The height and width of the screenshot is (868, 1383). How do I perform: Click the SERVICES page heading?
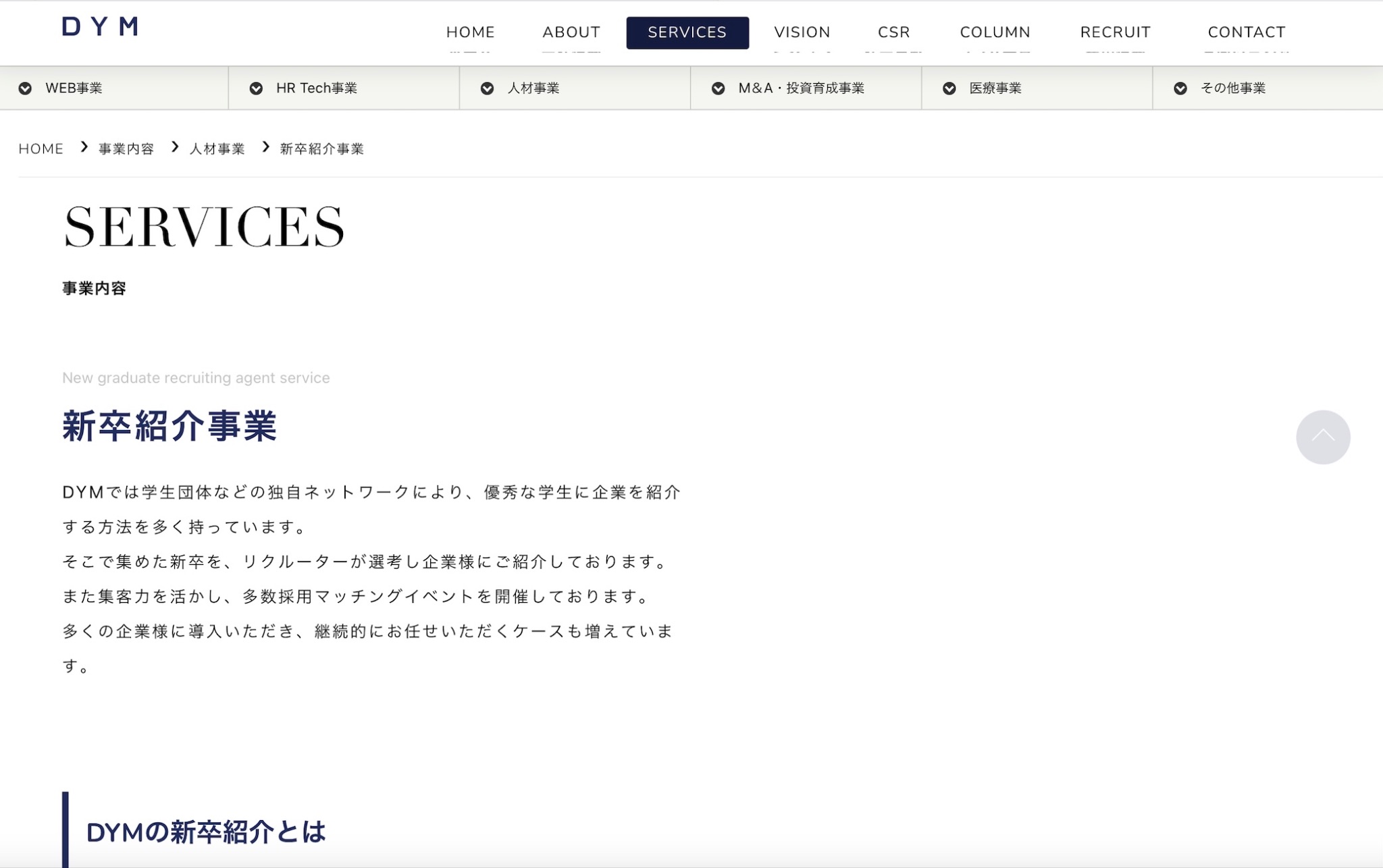click(x=204, y=227)
